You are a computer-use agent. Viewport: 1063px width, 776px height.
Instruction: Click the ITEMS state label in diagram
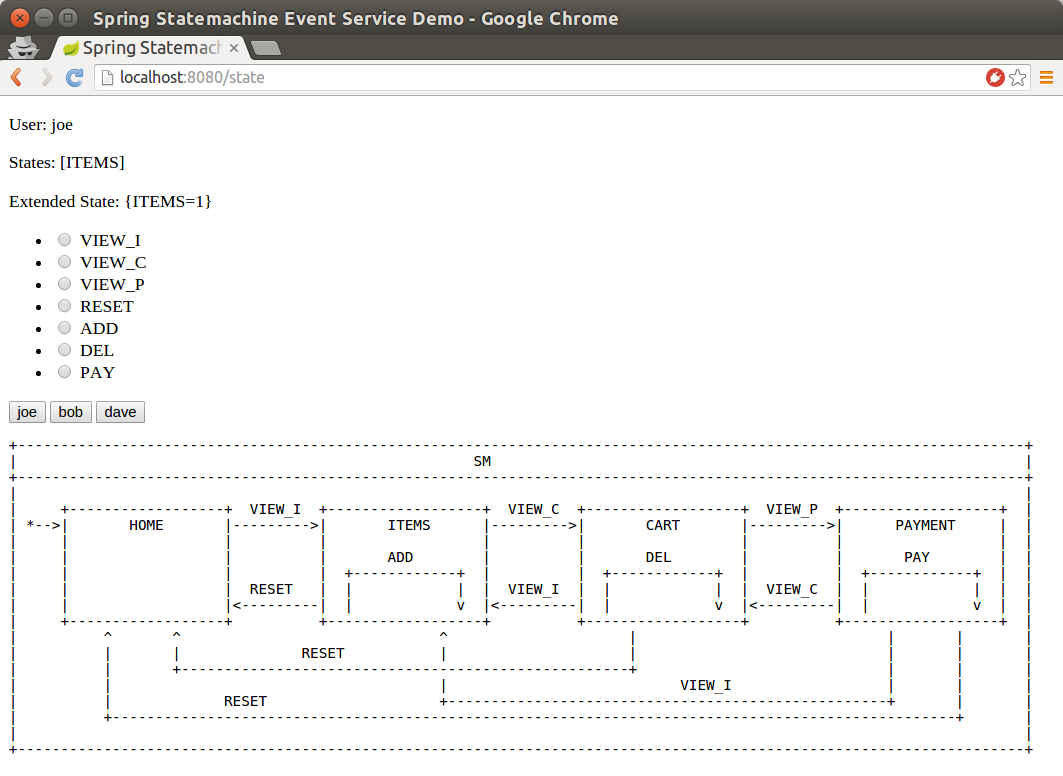pos(409,525)
